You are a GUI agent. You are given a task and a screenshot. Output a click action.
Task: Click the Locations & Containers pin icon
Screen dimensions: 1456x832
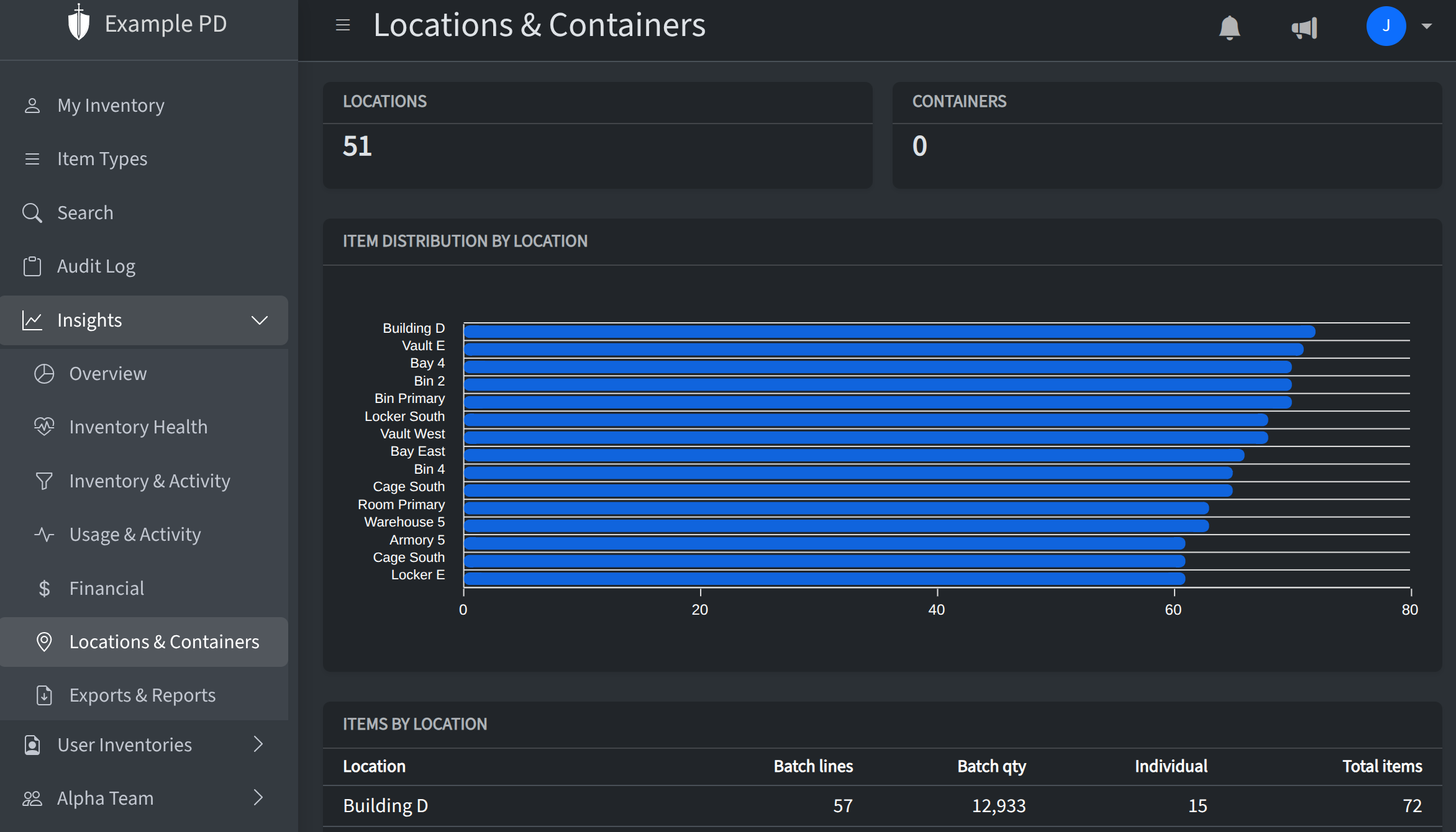tap(43, 642)
